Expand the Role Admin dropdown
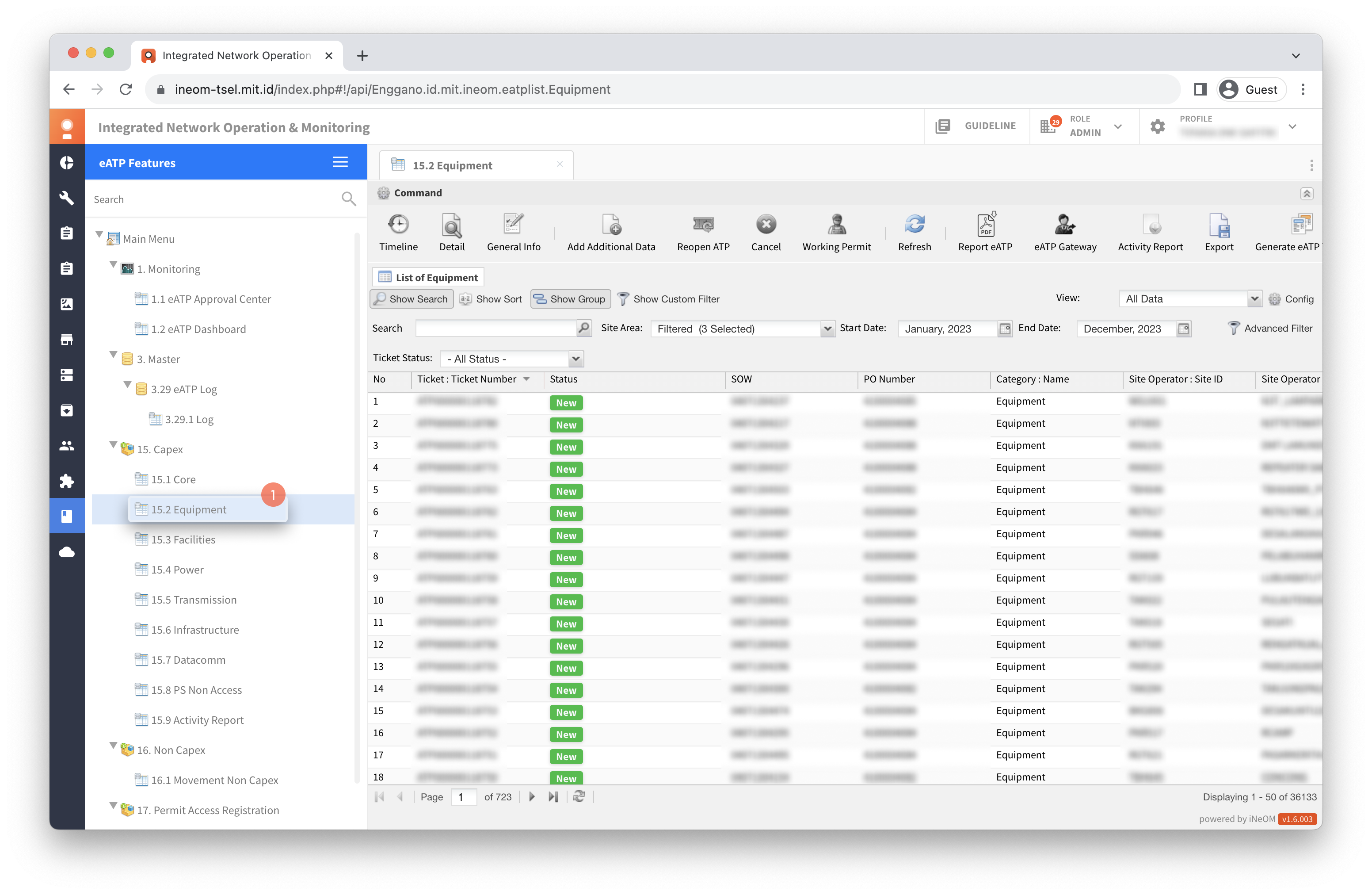Screen dimensions: 1372x895 [1118, 126]
